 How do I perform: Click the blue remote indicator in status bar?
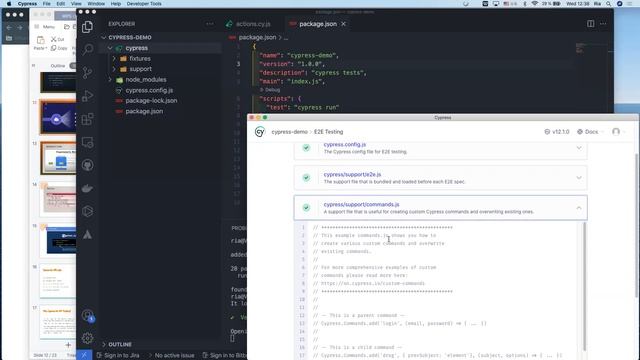84,355
